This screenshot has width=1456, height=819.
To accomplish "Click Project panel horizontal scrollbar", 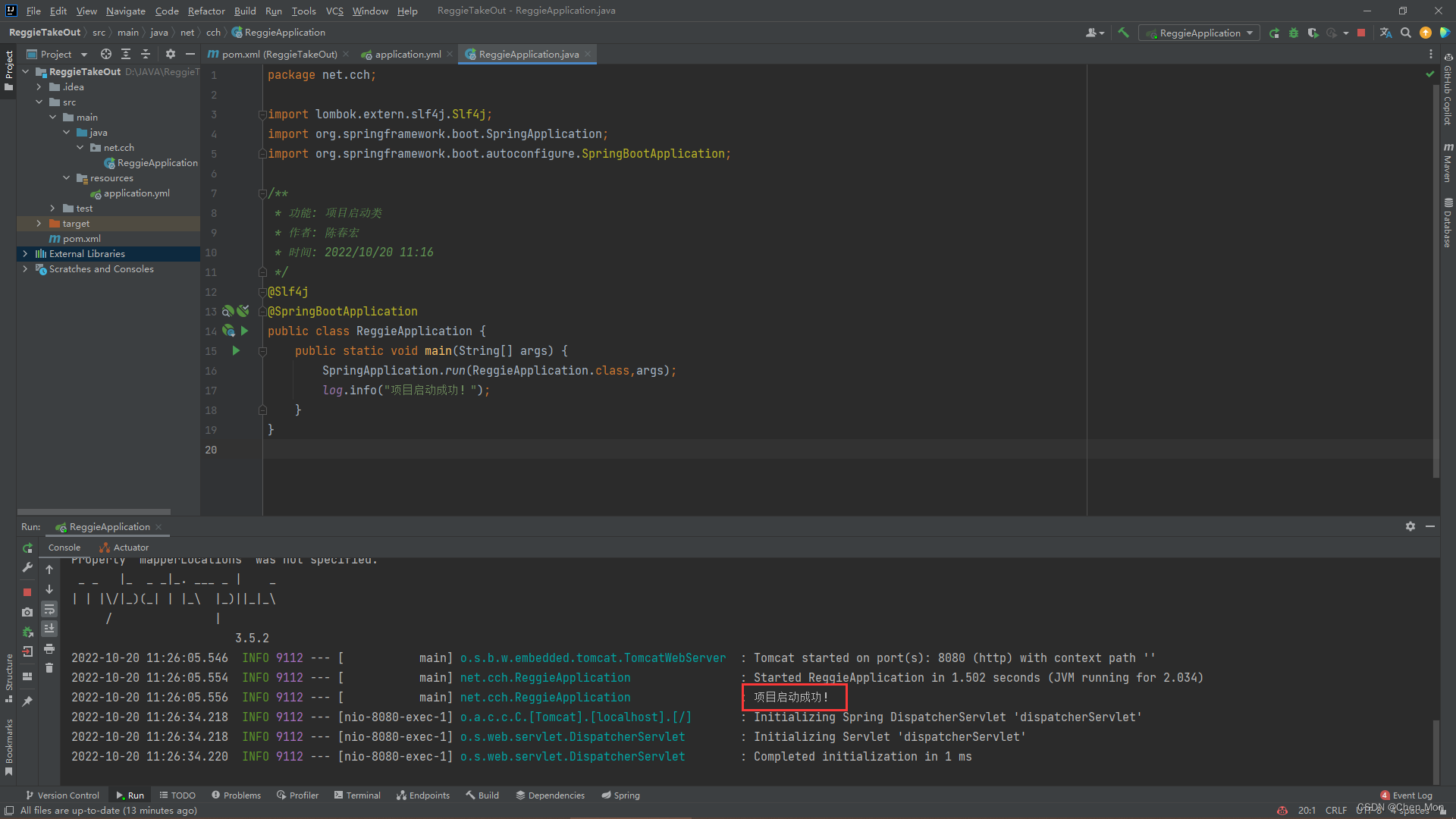I will 94,512.
